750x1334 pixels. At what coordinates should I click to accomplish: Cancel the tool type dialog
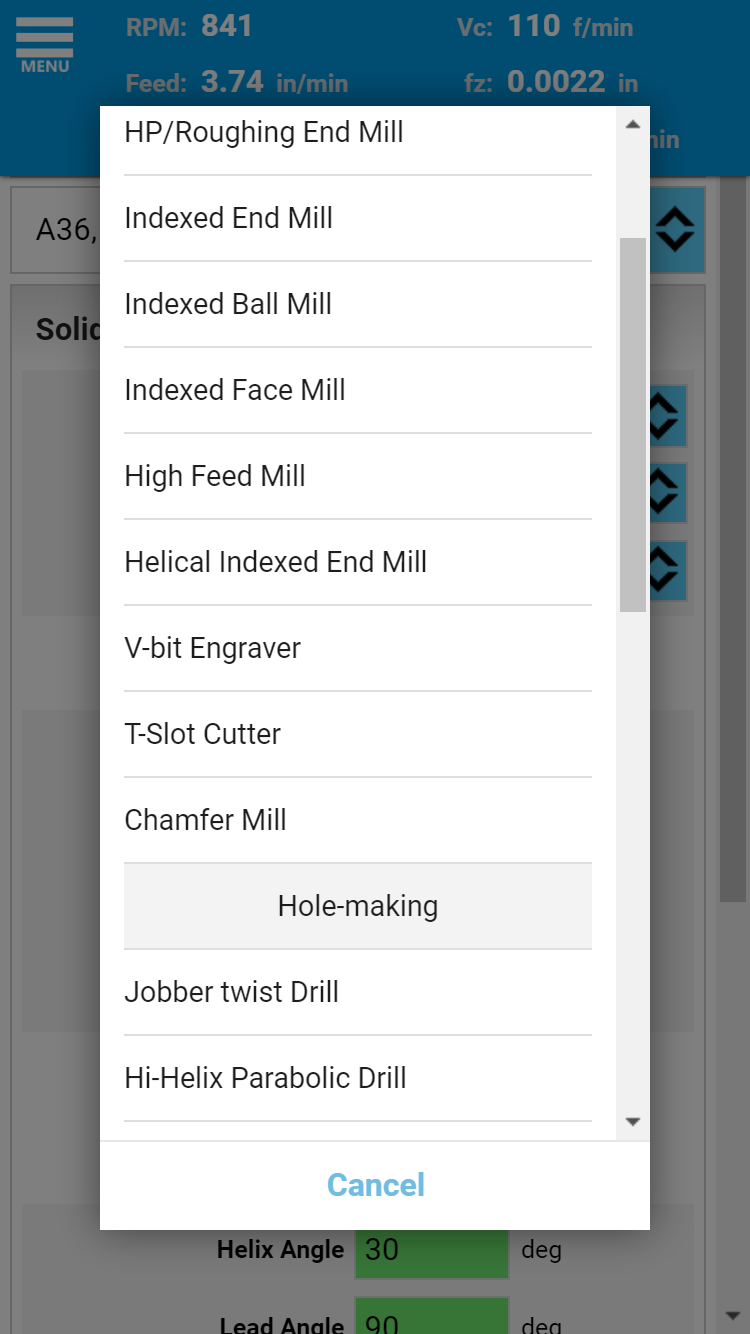click(x=375, y=1185)
